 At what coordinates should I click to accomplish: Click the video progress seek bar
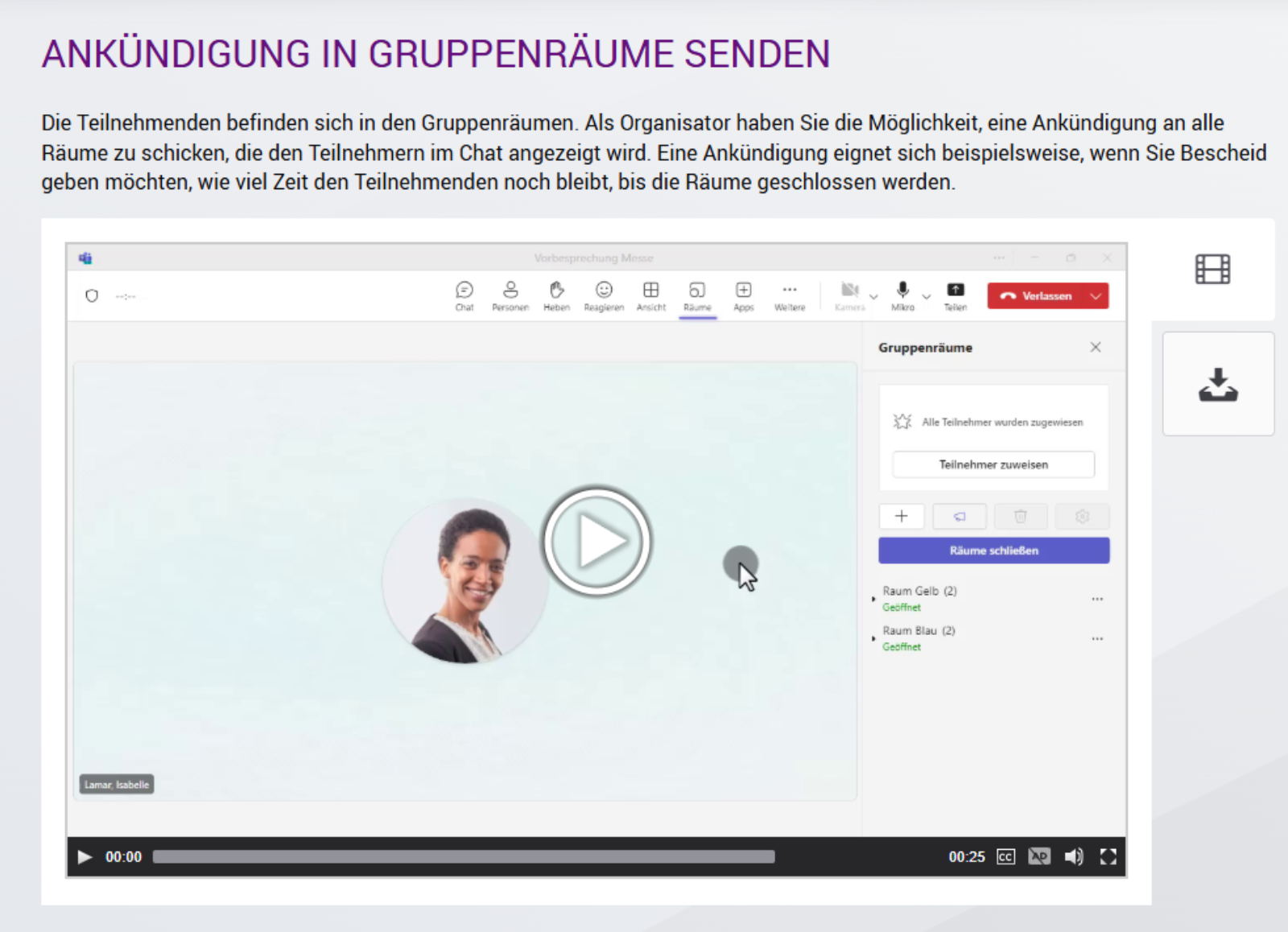(464, 857)
